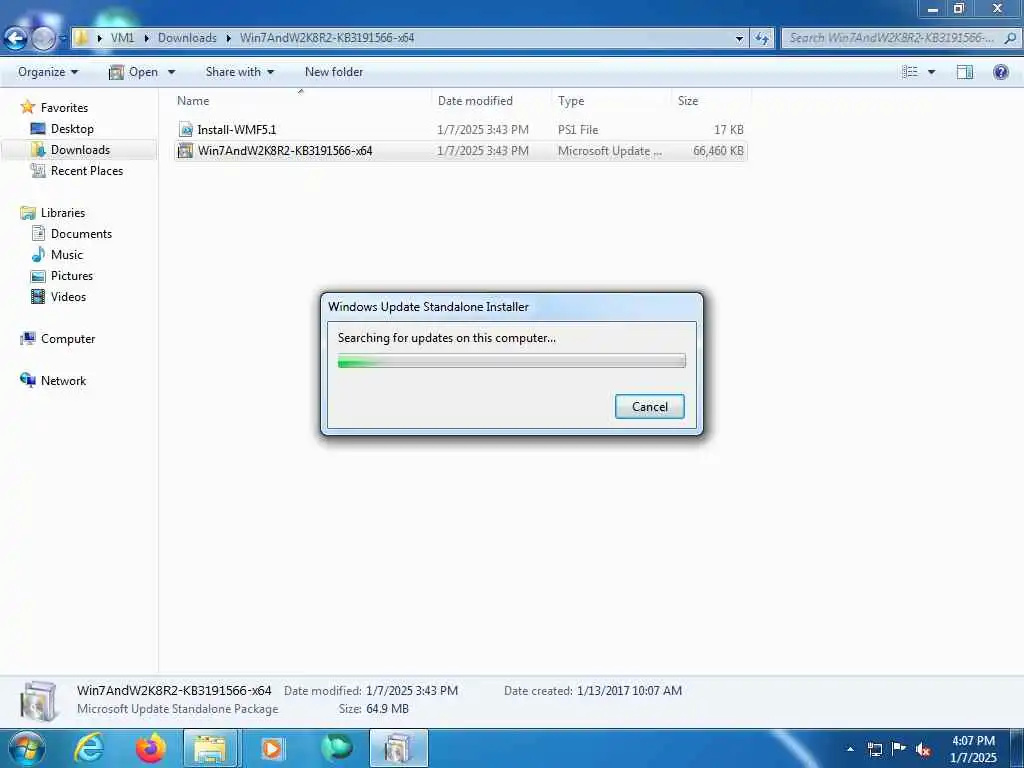This screenshot has width=1024, height=768.
Task: Open the Pictures library
Action: click(x=72, y=276)
